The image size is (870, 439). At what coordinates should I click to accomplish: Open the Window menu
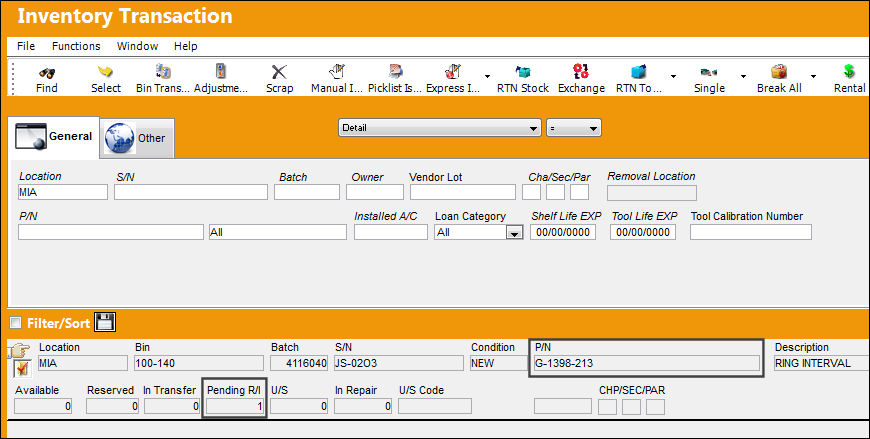[x=137, y=46]
